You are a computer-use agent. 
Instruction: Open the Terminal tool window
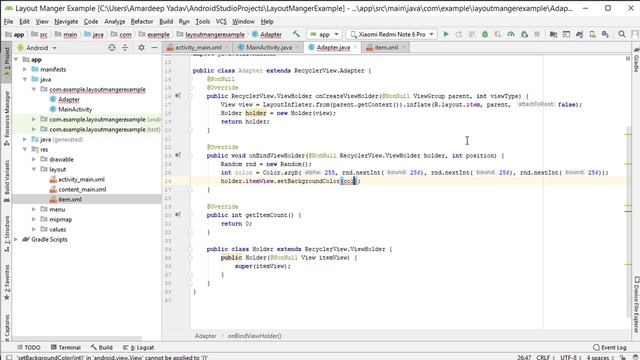click(65, 347)
